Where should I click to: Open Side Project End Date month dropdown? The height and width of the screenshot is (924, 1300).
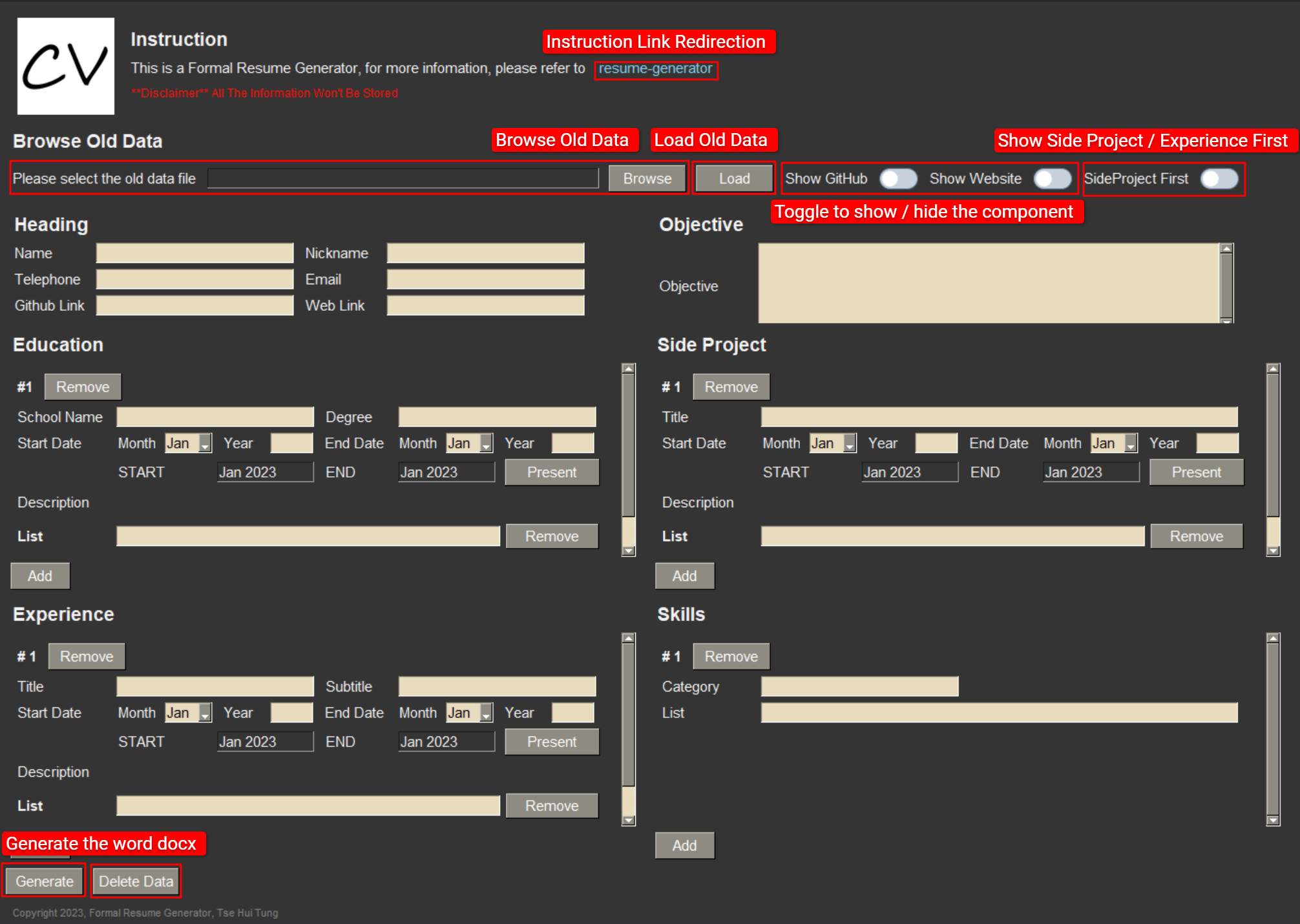1130,444
